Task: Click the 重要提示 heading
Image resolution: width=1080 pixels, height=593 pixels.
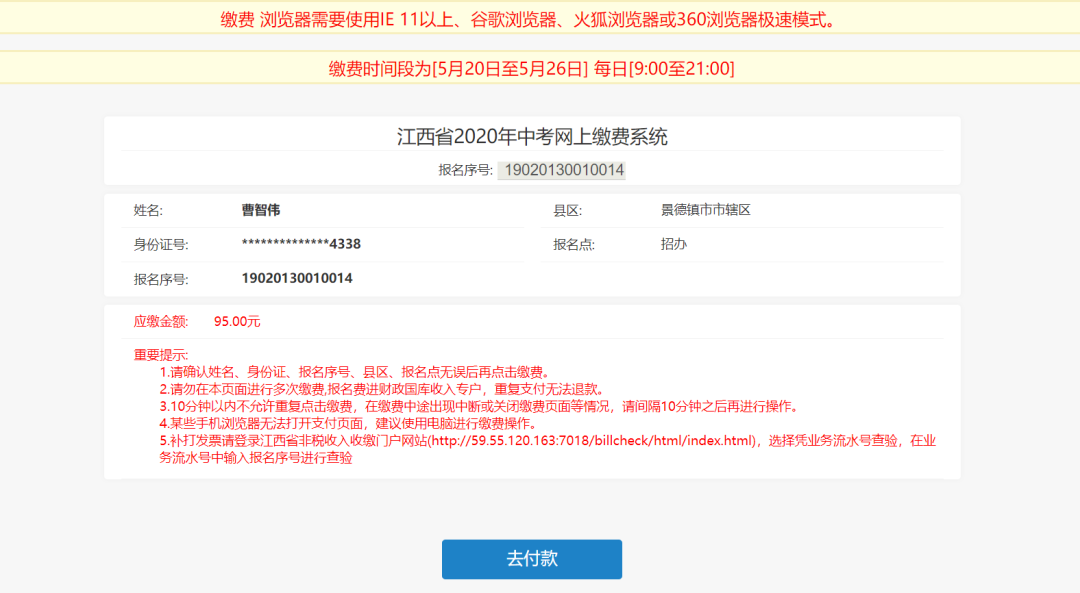Action: pyautogui.click(x=160, y=355)
